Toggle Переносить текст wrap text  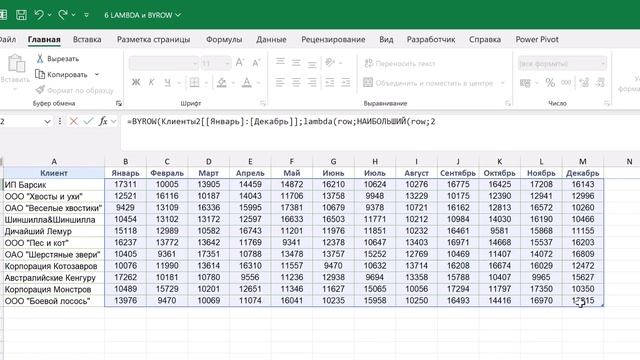click(400, 64)
